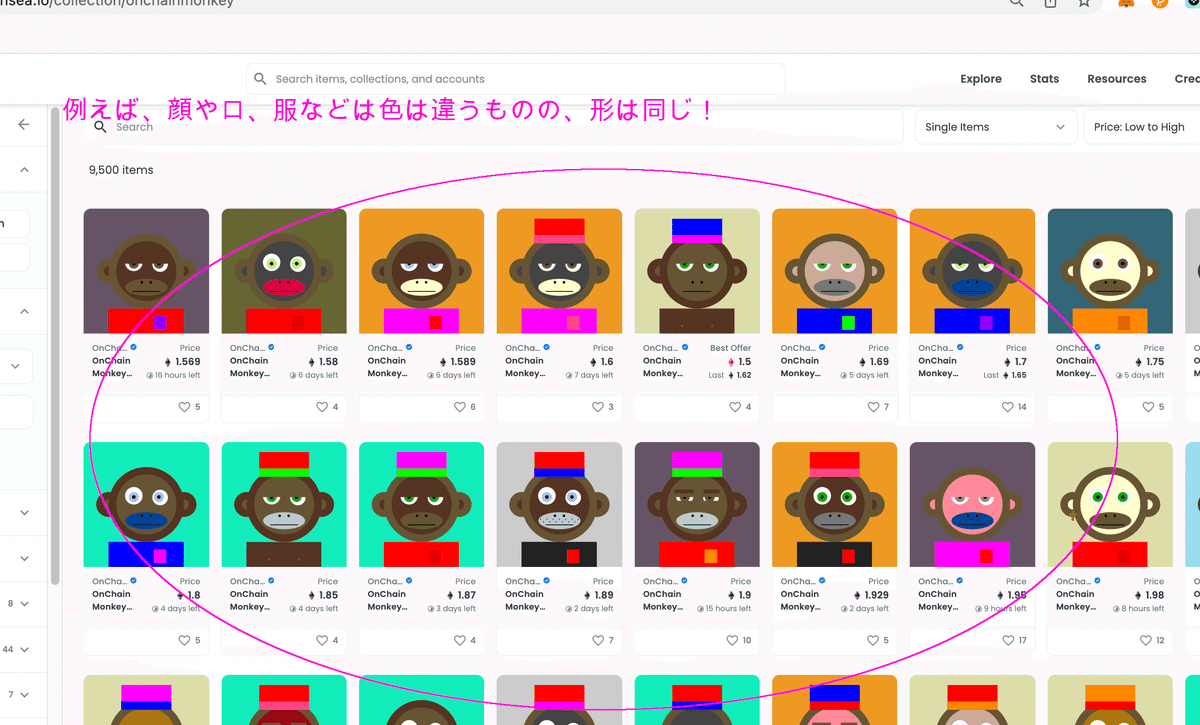Favorite the monkey priced 1.69
This screenshot has width=1200, height=725.
click(x=873, y=407)
